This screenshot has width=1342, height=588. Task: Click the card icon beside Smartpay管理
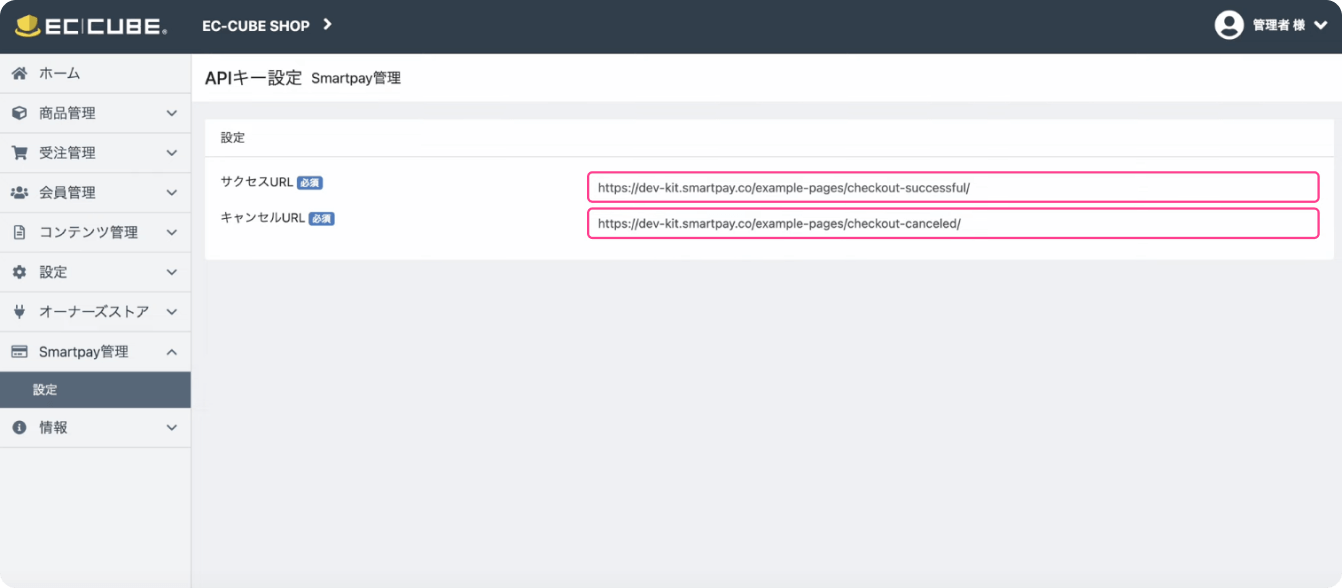tap(19, 352)
